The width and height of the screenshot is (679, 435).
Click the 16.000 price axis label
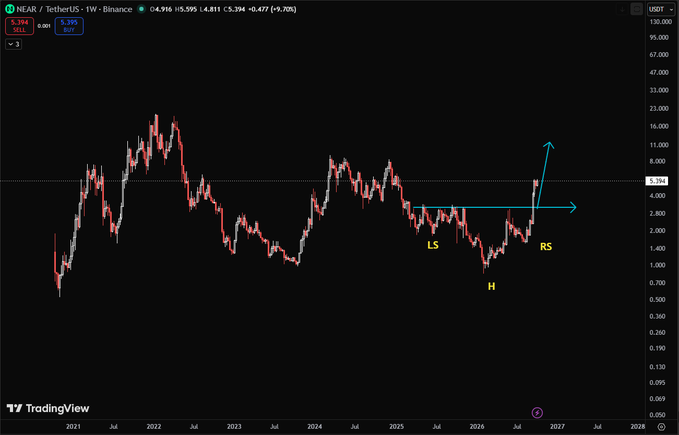[659, 126]
